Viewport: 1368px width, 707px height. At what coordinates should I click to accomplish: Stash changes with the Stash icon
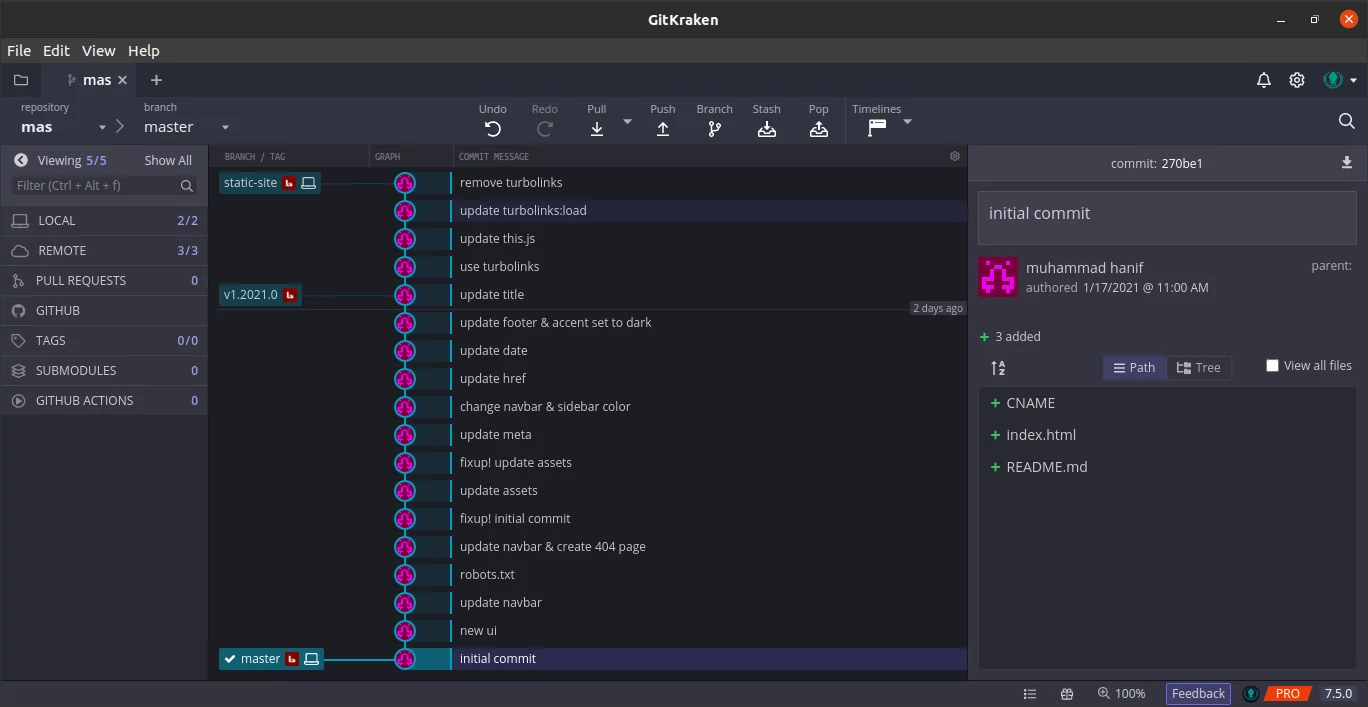[x=767, y=128]
